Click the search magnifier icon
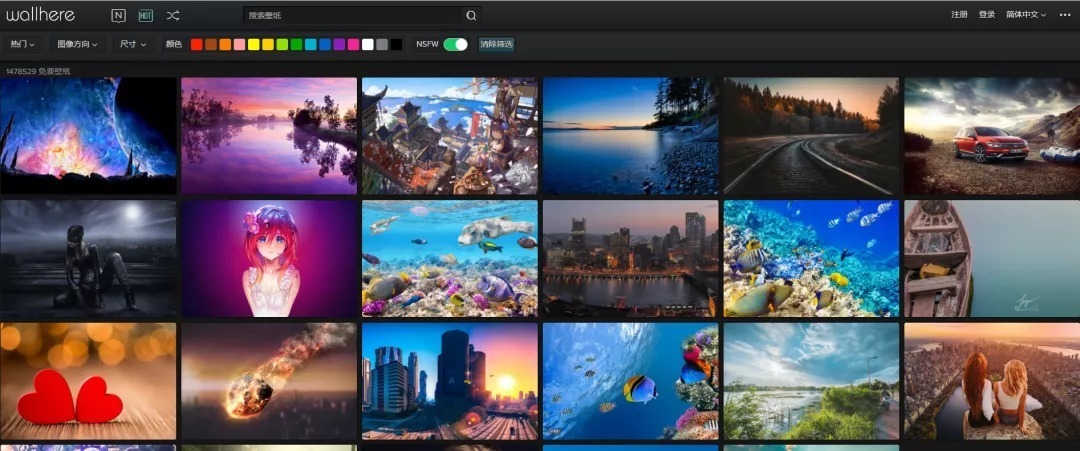Screen dimensions: 1080x451 point(471,16)
